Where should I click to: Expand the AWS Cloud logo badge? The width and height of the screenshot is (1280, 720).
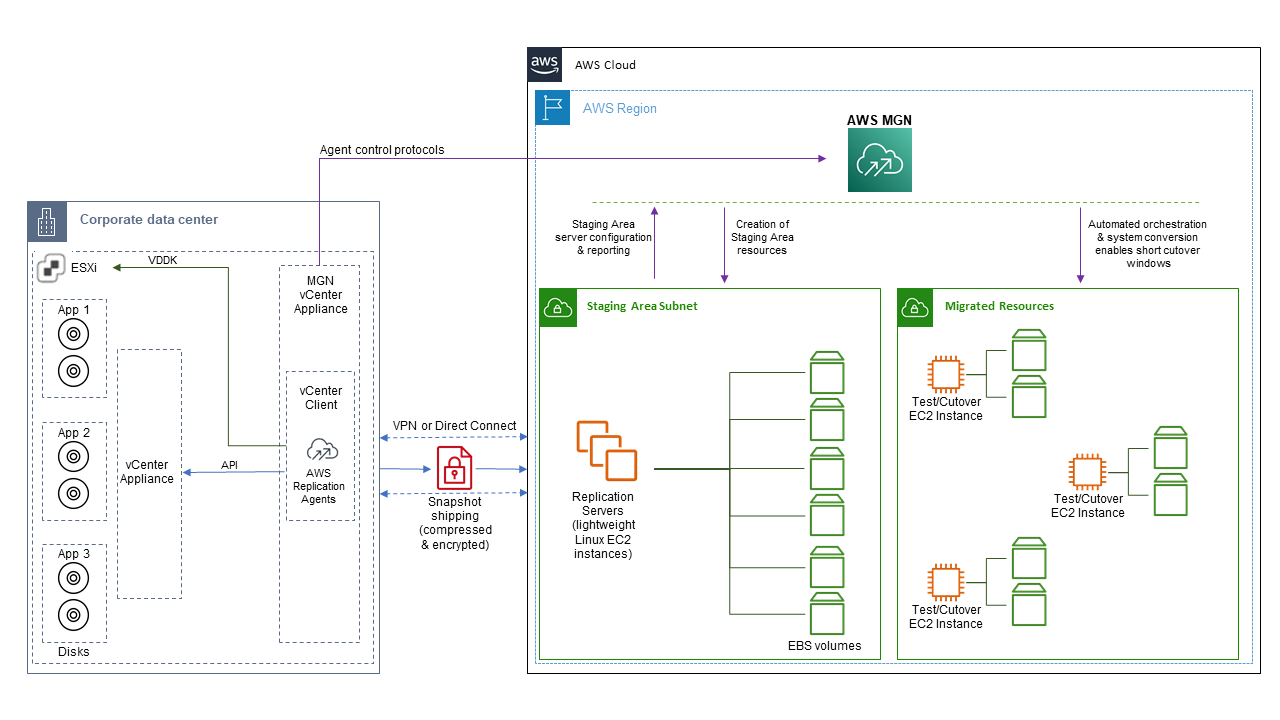pyautogui.click(x=545, y=64)
